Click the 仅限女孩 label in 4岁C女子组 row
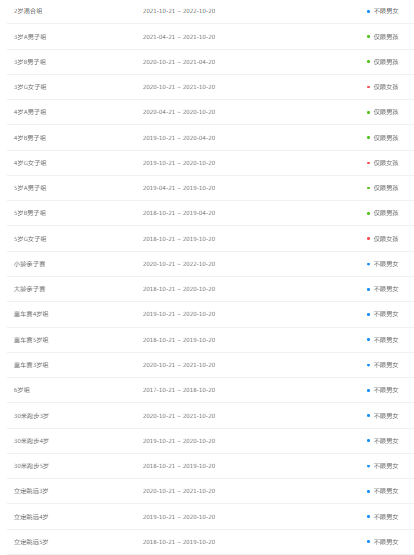The height and width of the screenshot is (555, 414). pyautogui.click(x=386, y=163)
